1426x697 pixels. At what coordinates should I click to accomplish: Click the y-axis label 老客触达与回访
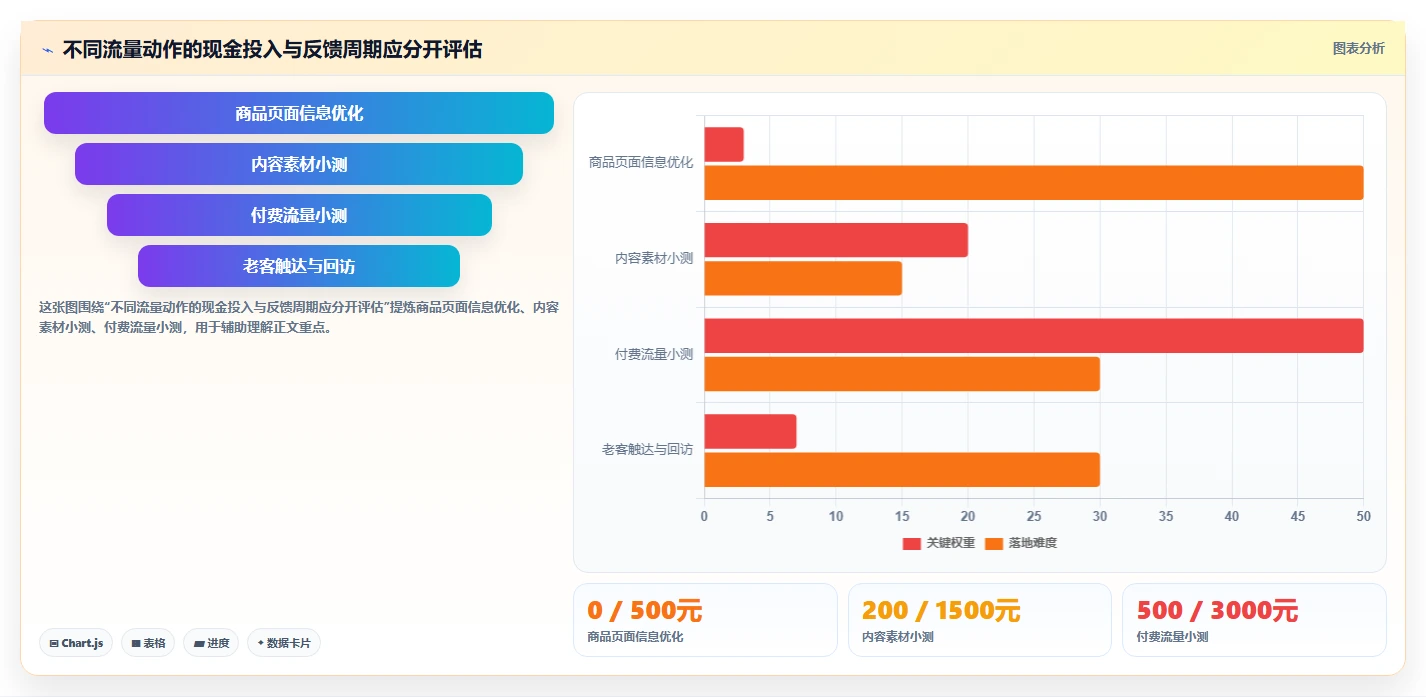(647, 450)
